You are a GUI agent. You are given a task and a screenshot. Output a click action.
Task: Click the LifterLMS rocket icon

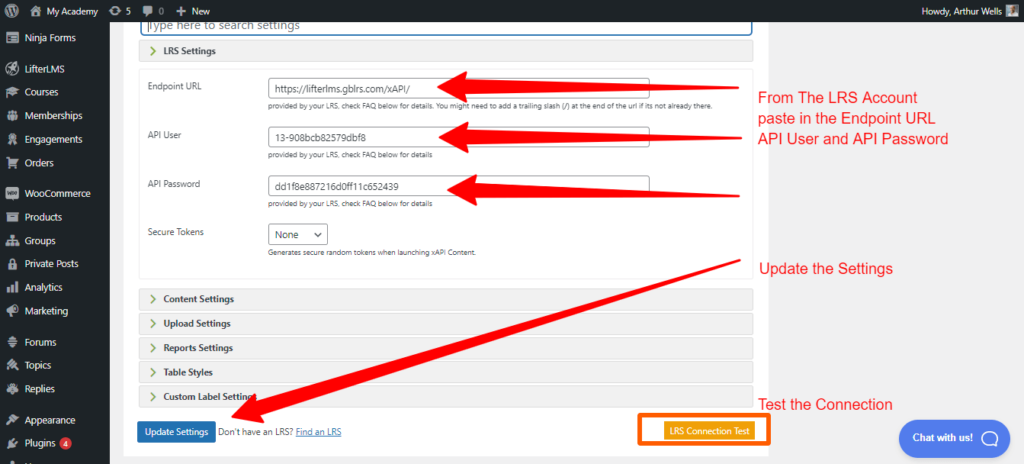pyautogui.click(x=12, y=69)
